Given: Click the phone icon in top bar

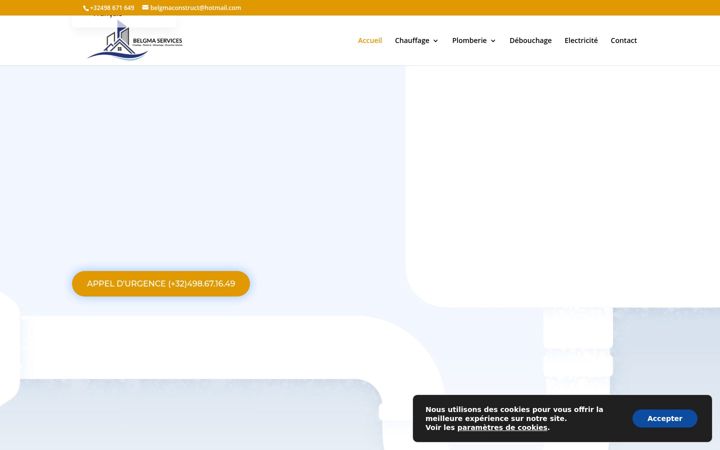Looking at the screenshot, I should (x=85, y=8).
